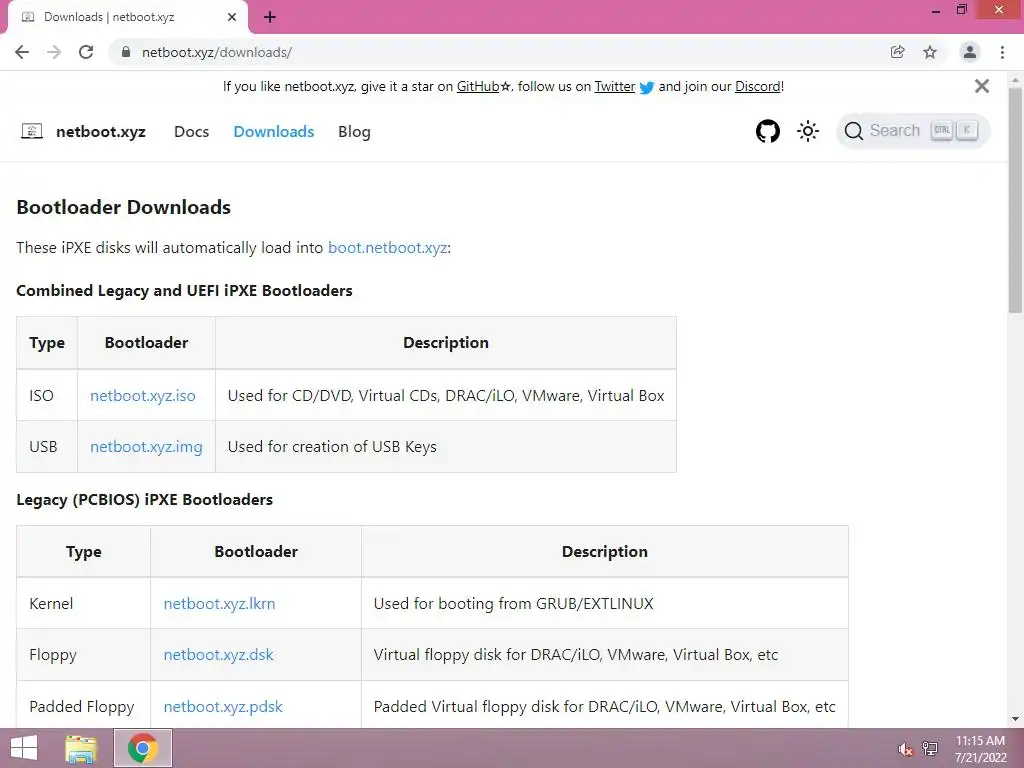Download netboot.xyz.dsk
This screenshot has height=768, width=1024.
(218, 654)
